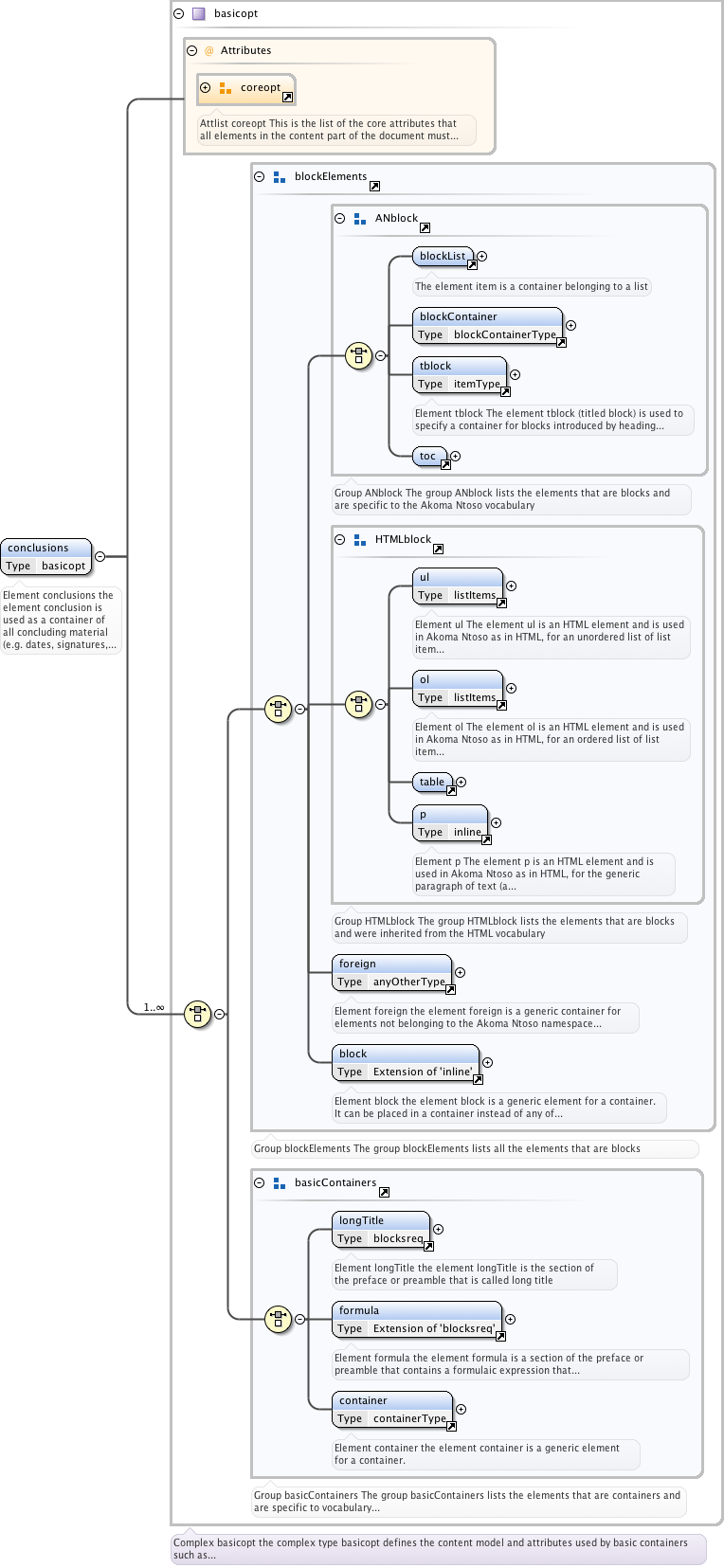Image resolution: width=724 pixels, height=1568 pixels.
Task: Expand the coreopt attribute group
Action: click(x=205, y=87)
